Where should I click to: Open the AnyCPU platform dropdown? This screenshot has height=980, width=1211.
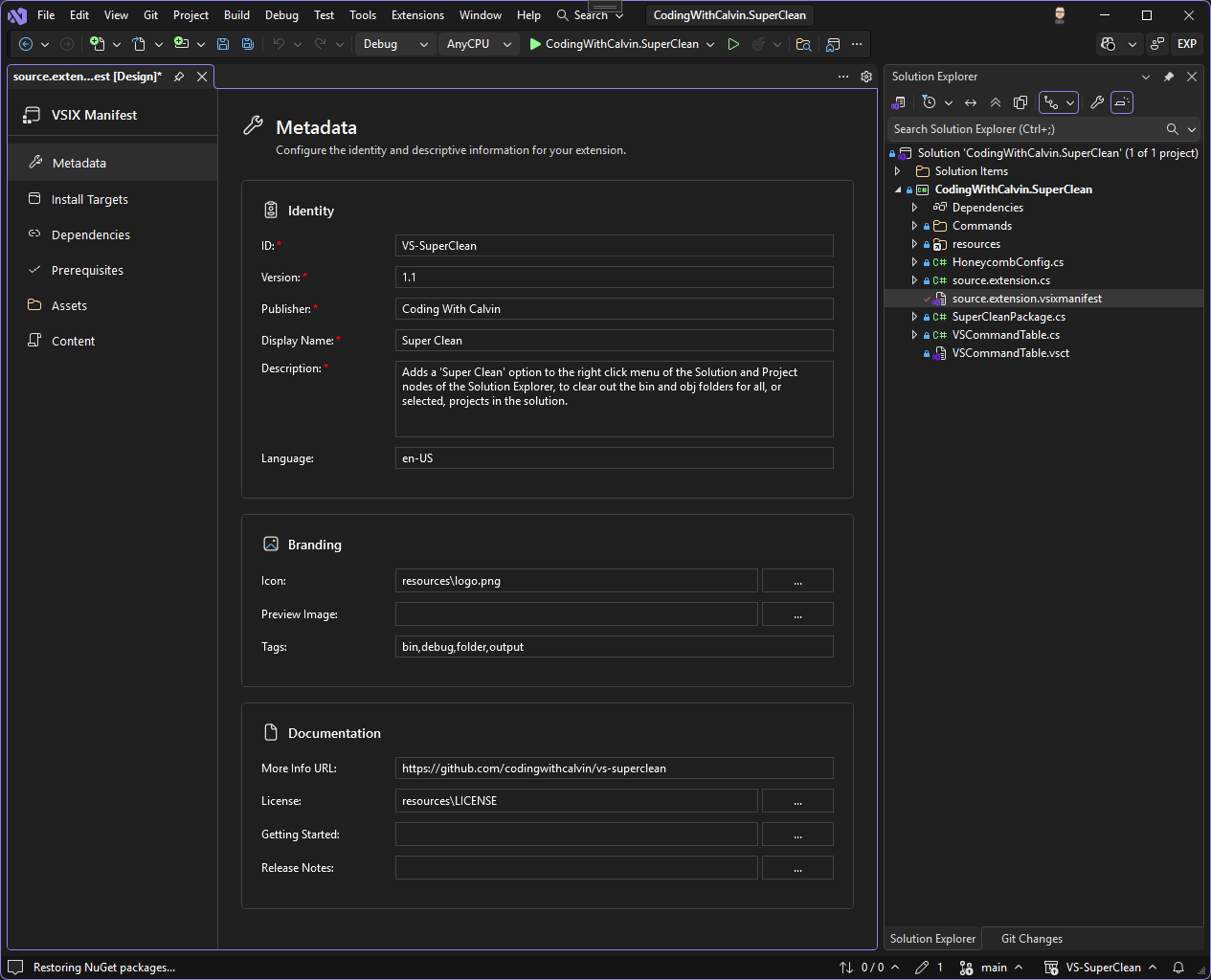pos(480,44)
